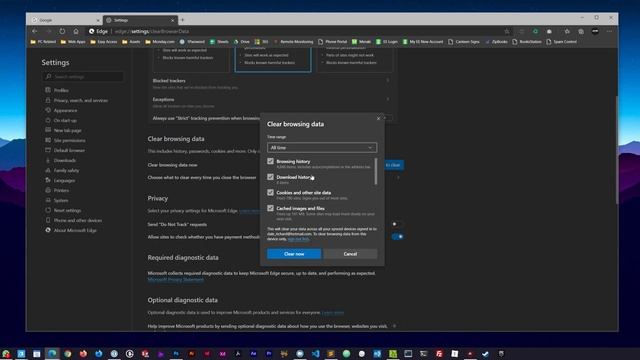This screenshot has height=360, width=640.
Task: Click the browser forward arrow
Action: (x=49, y=31)
